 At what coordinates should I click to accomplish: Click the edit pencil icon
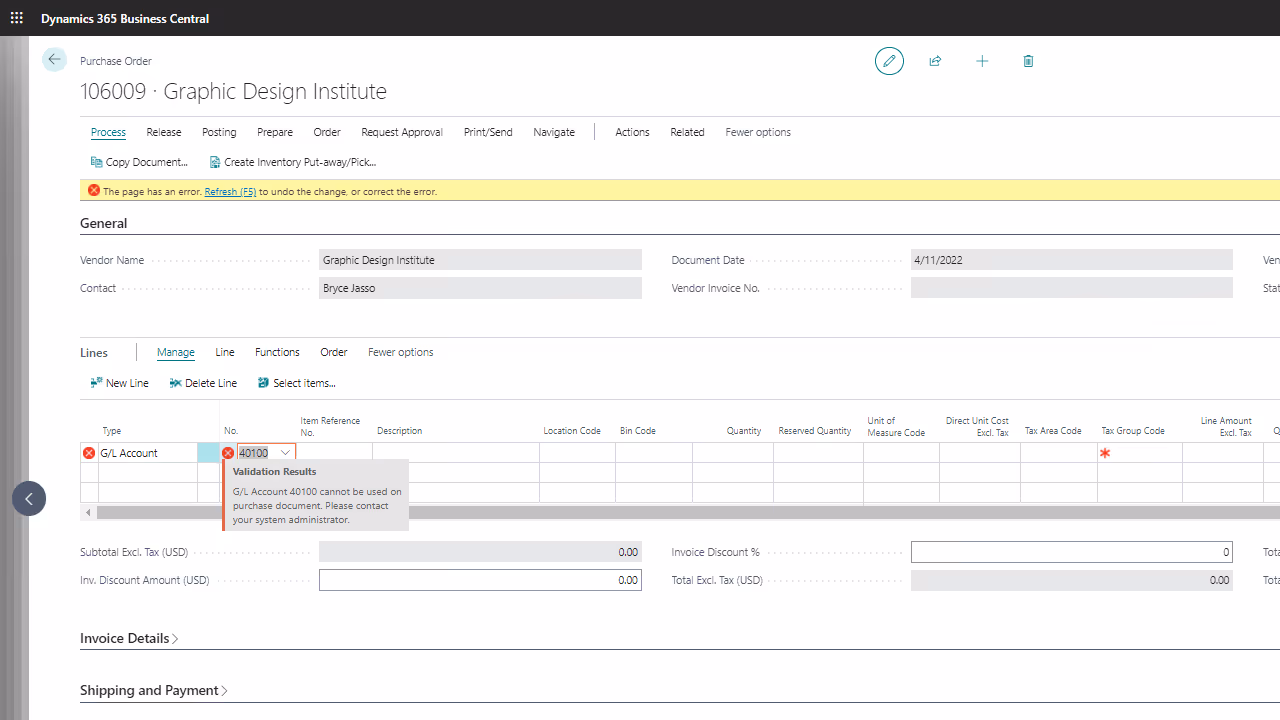pyautogui.click(x=889, y=61)
